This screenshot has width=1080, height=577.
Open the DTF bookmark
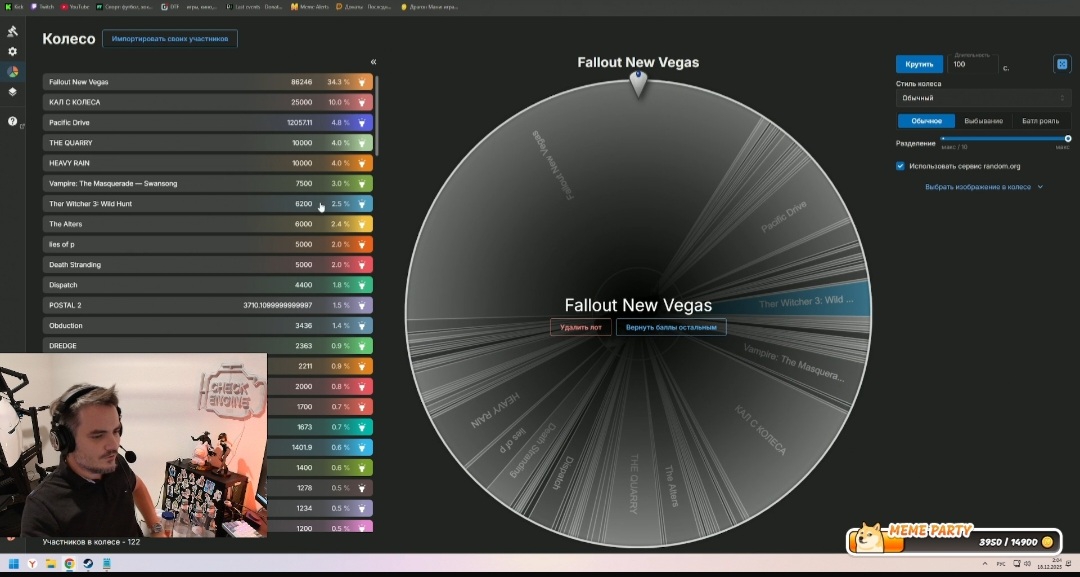(x=189, y=7)
